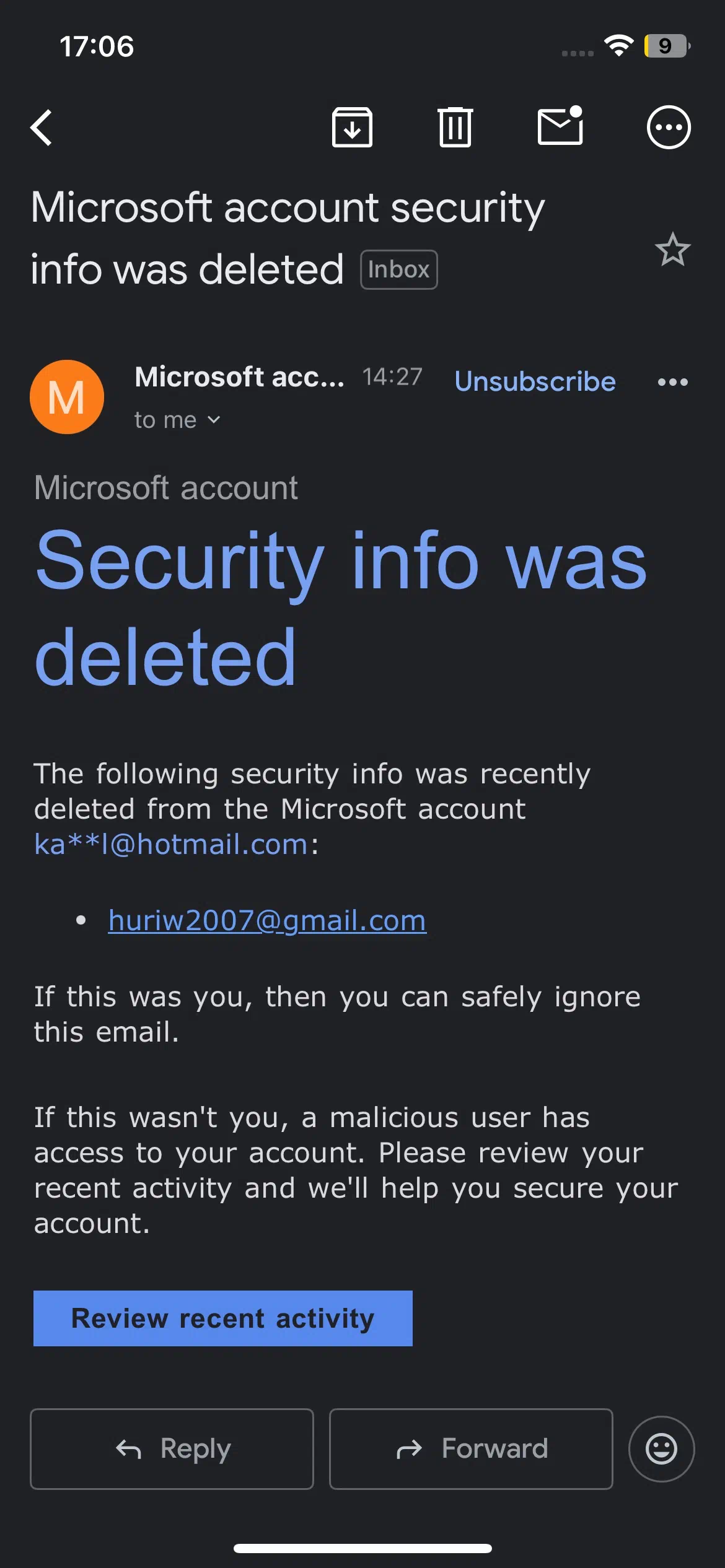Add an emoji reaction with the smiley icon
This screenshot has width=725, height=1568.
point(661,1449)
